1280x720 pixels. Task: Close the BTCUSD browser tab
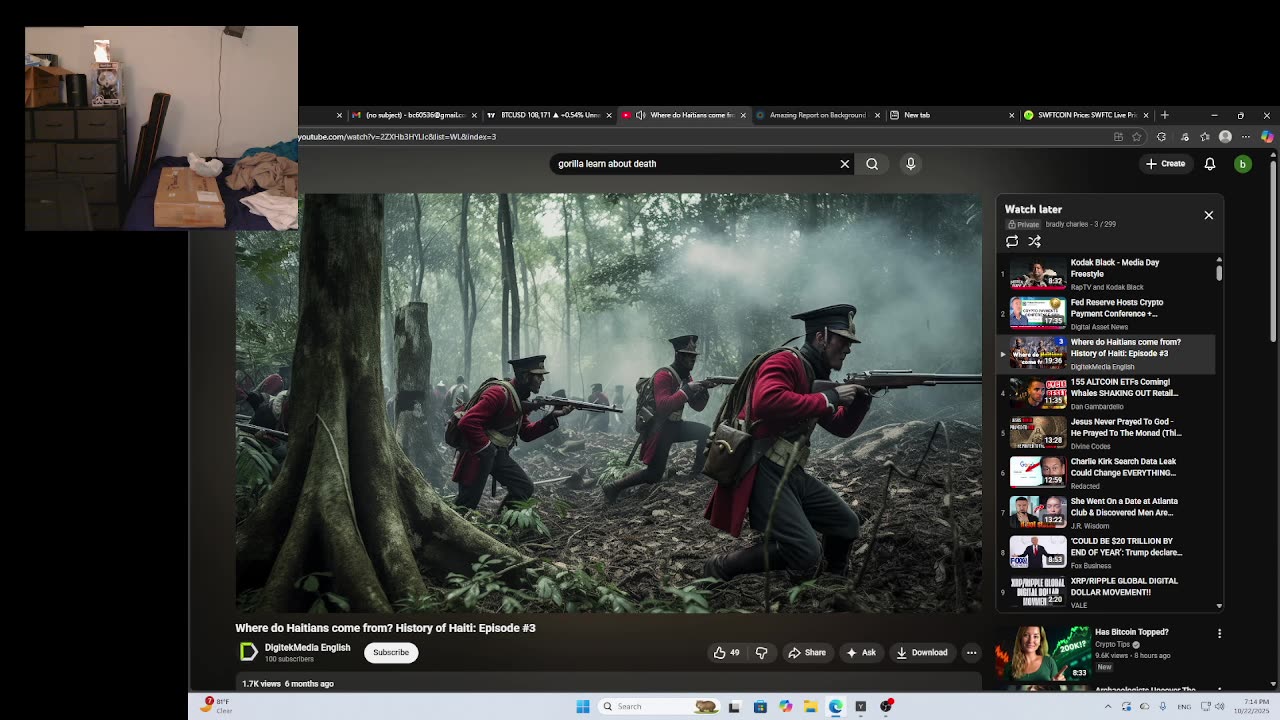click(x=609, y=115)
